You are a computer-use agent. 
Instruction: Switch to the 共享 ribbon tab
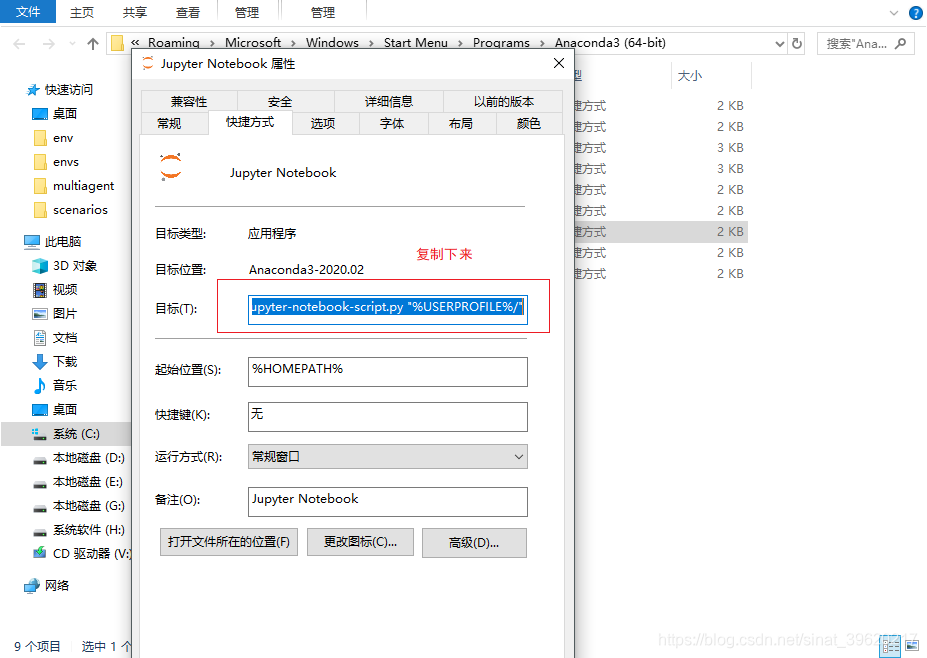click(135, 12)
